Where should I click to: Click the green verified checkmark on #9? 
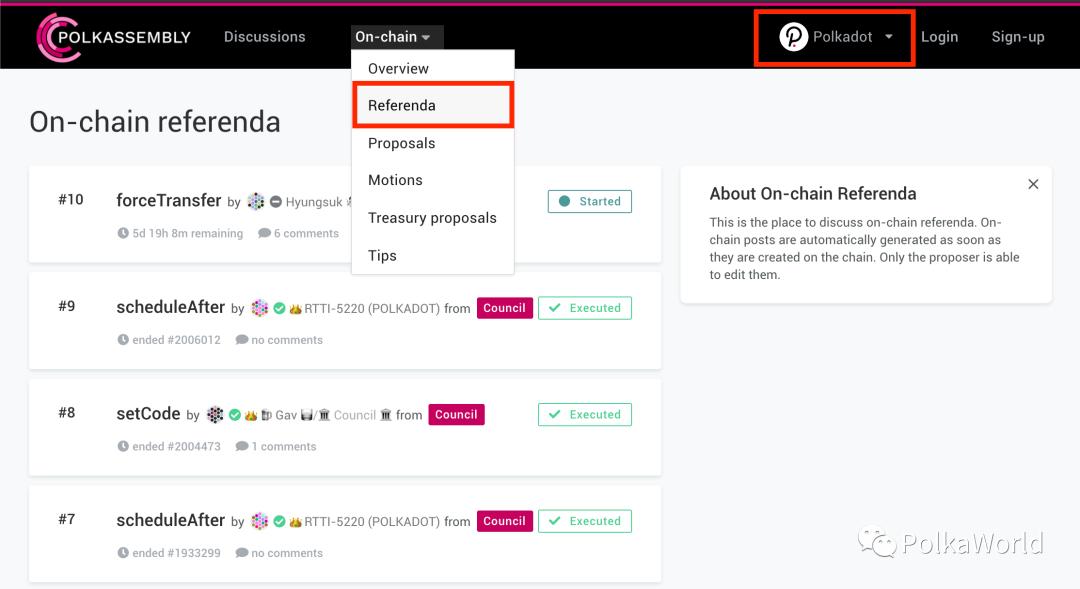pyautogui.click(x=279, y=309)
